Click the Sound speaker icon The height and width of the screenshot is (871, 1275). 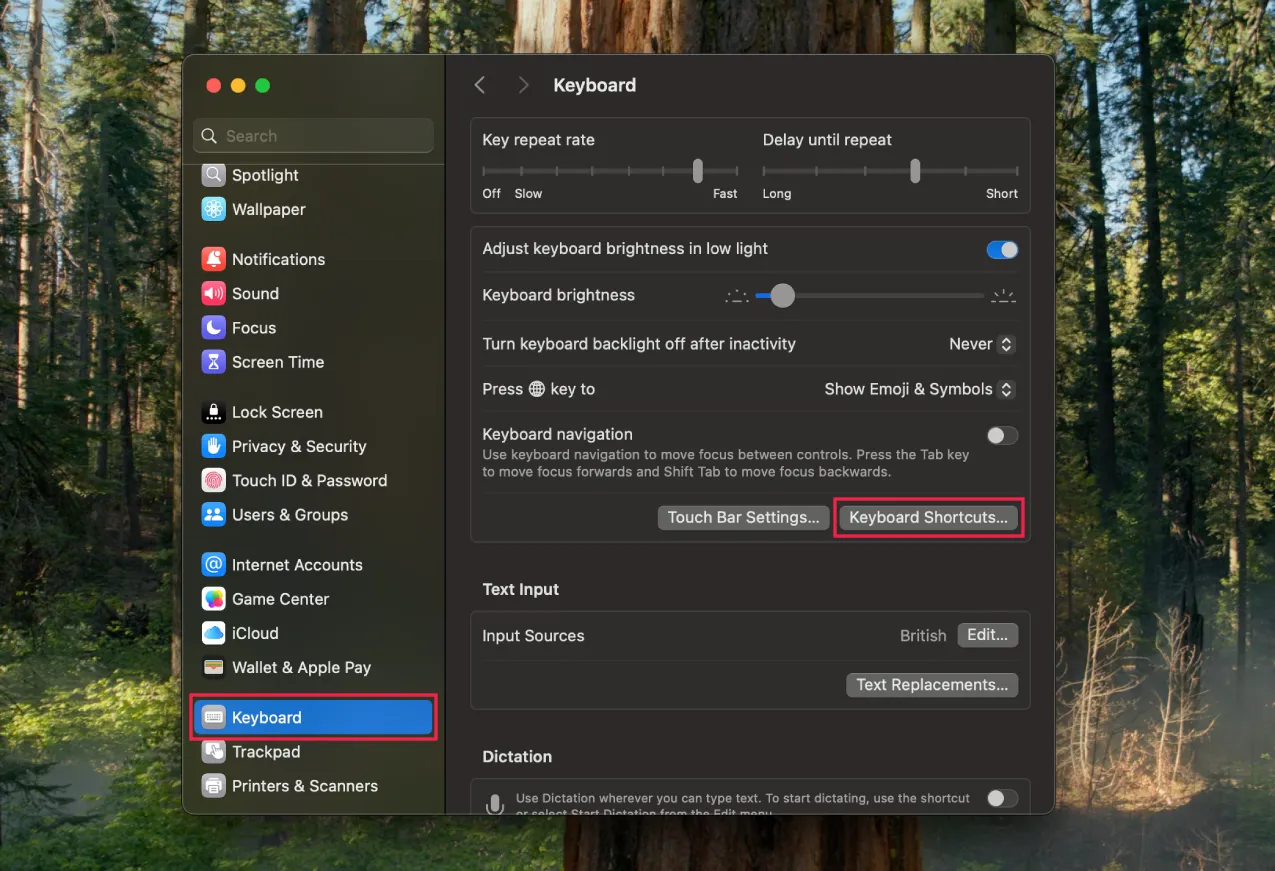213,293
